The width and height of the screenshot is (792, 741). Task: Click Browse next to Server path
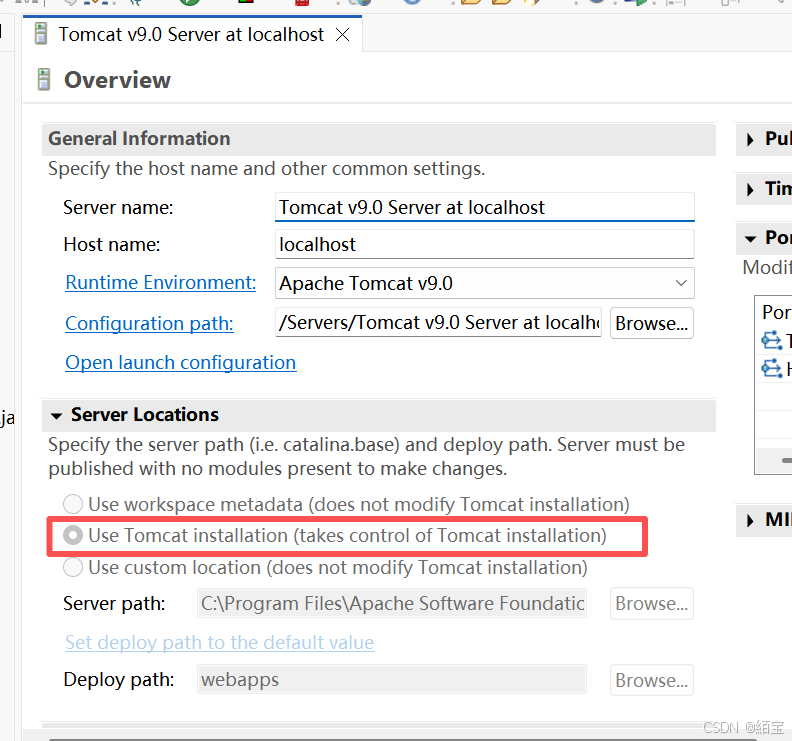click(x=652, y=603)
